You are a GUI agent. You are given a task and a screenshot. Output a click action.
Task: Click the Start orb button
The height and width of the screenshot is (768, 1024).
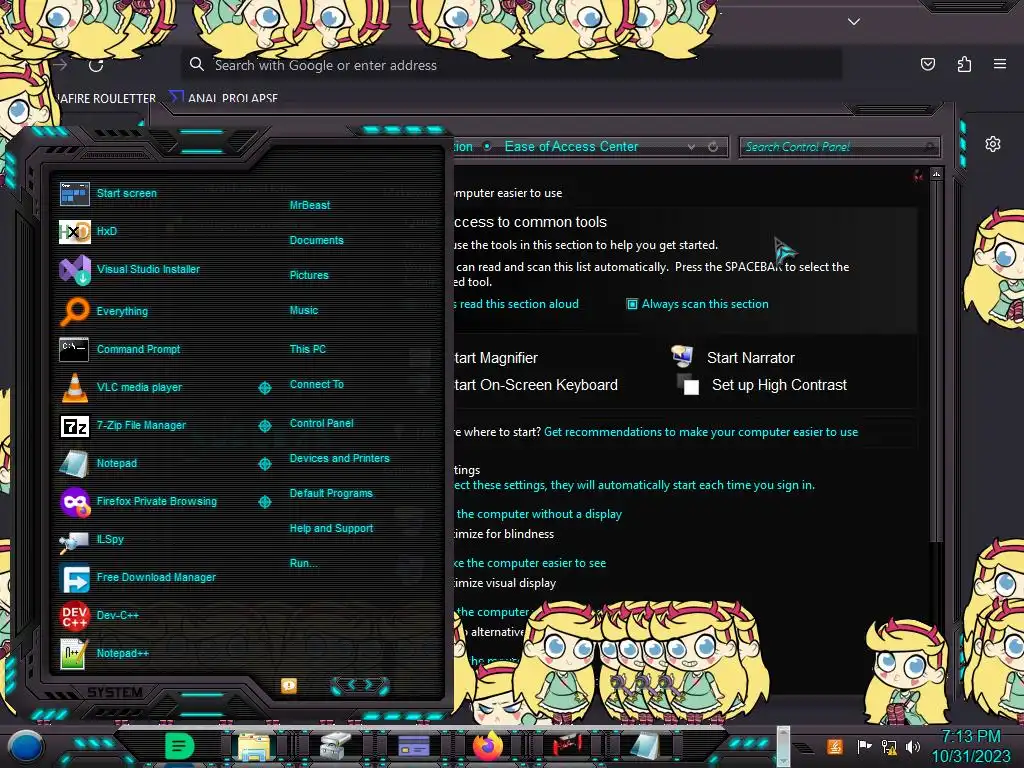25,746
